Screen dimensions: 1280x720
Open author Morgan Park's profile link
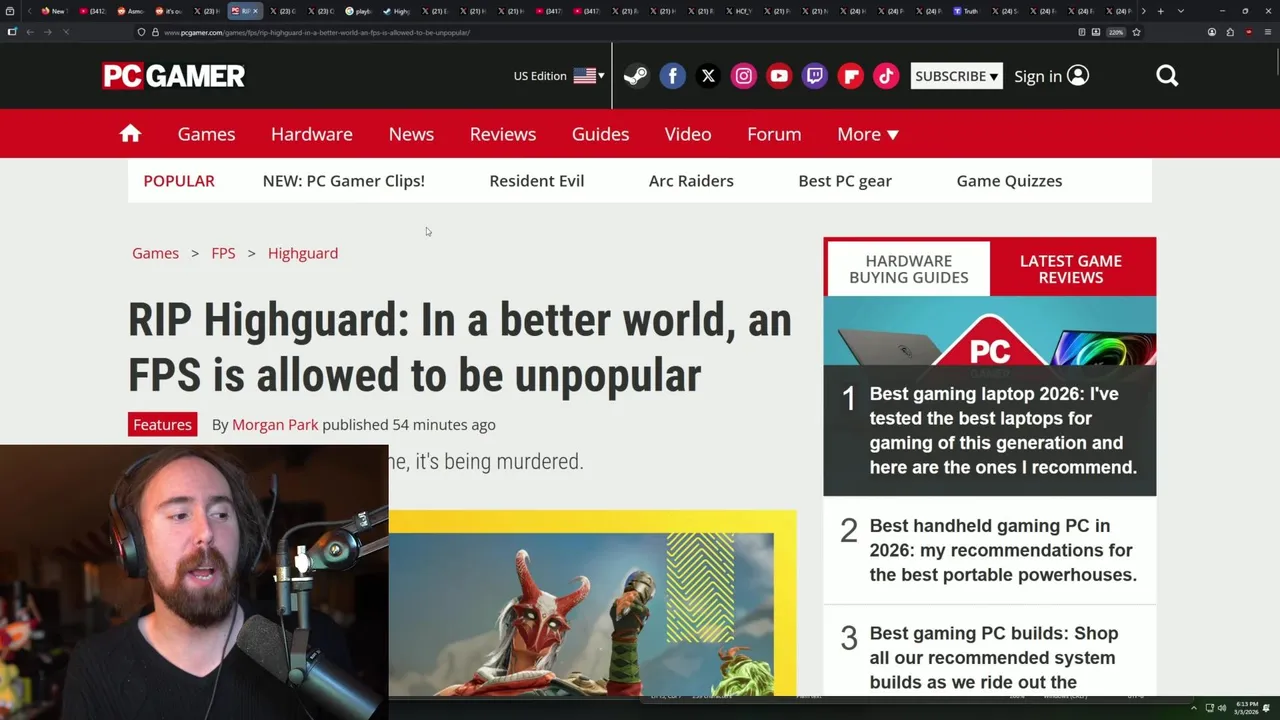click(275, 425)
